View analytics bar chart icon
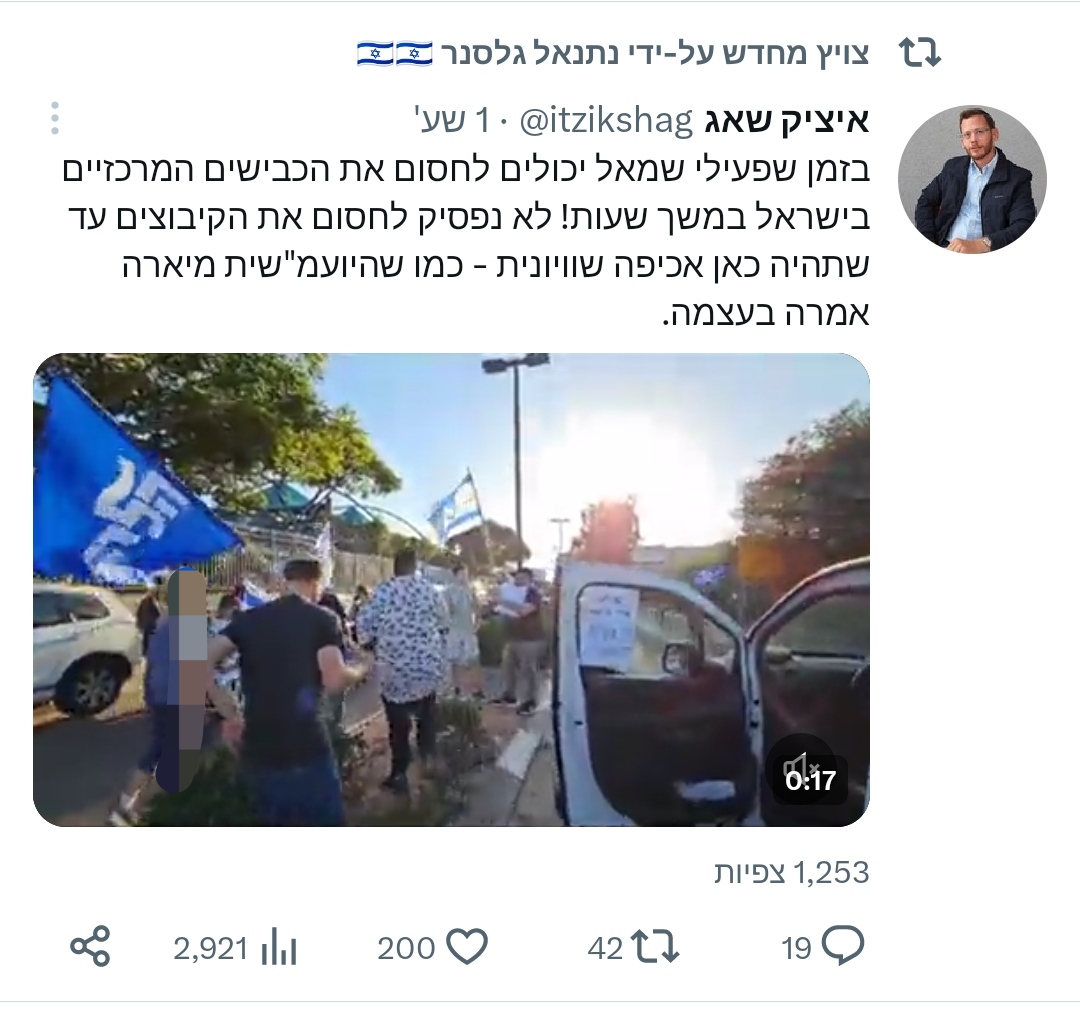 pos(279,948)
